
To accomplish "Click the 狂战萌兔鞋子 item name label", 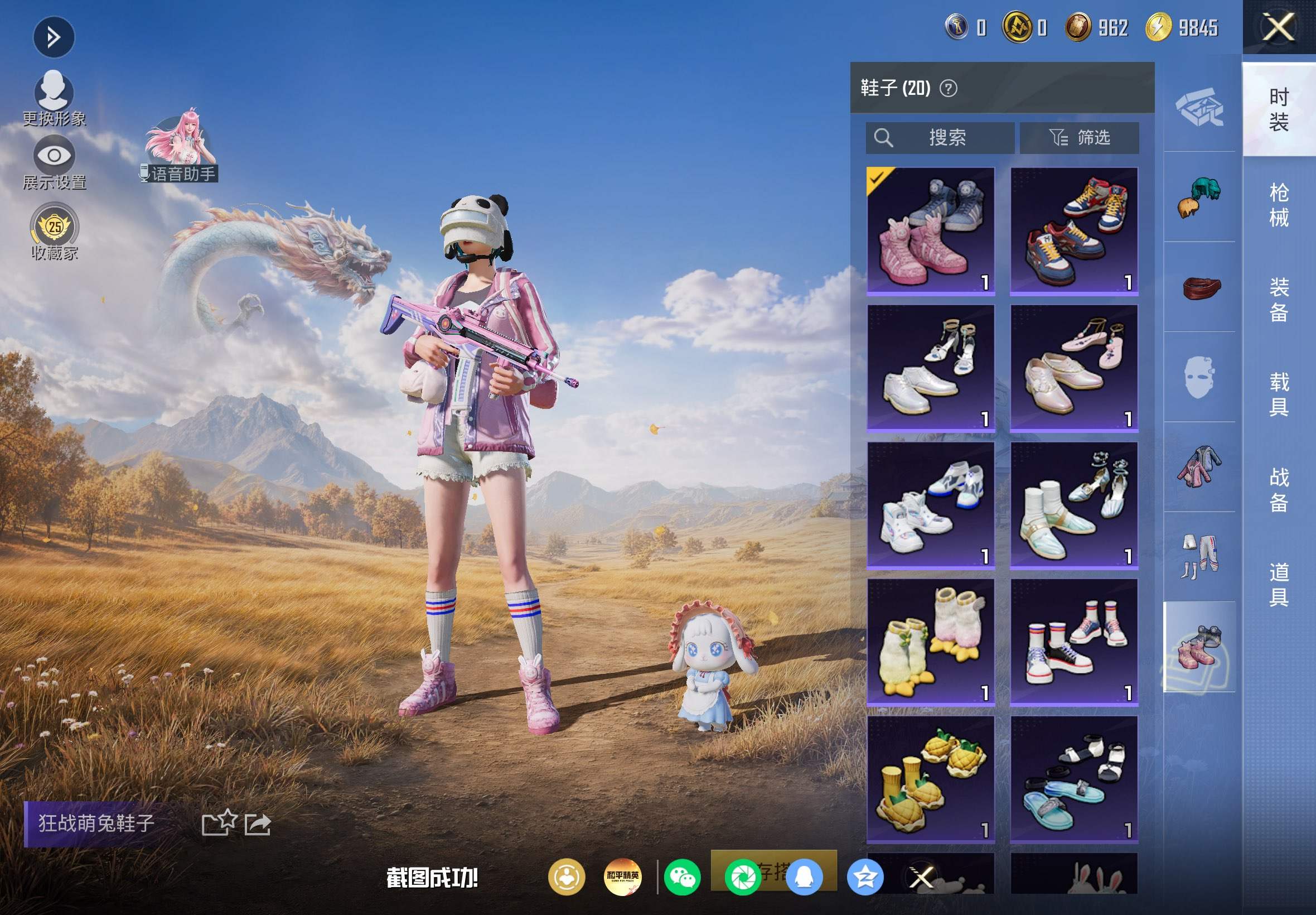I will (96, 824).
